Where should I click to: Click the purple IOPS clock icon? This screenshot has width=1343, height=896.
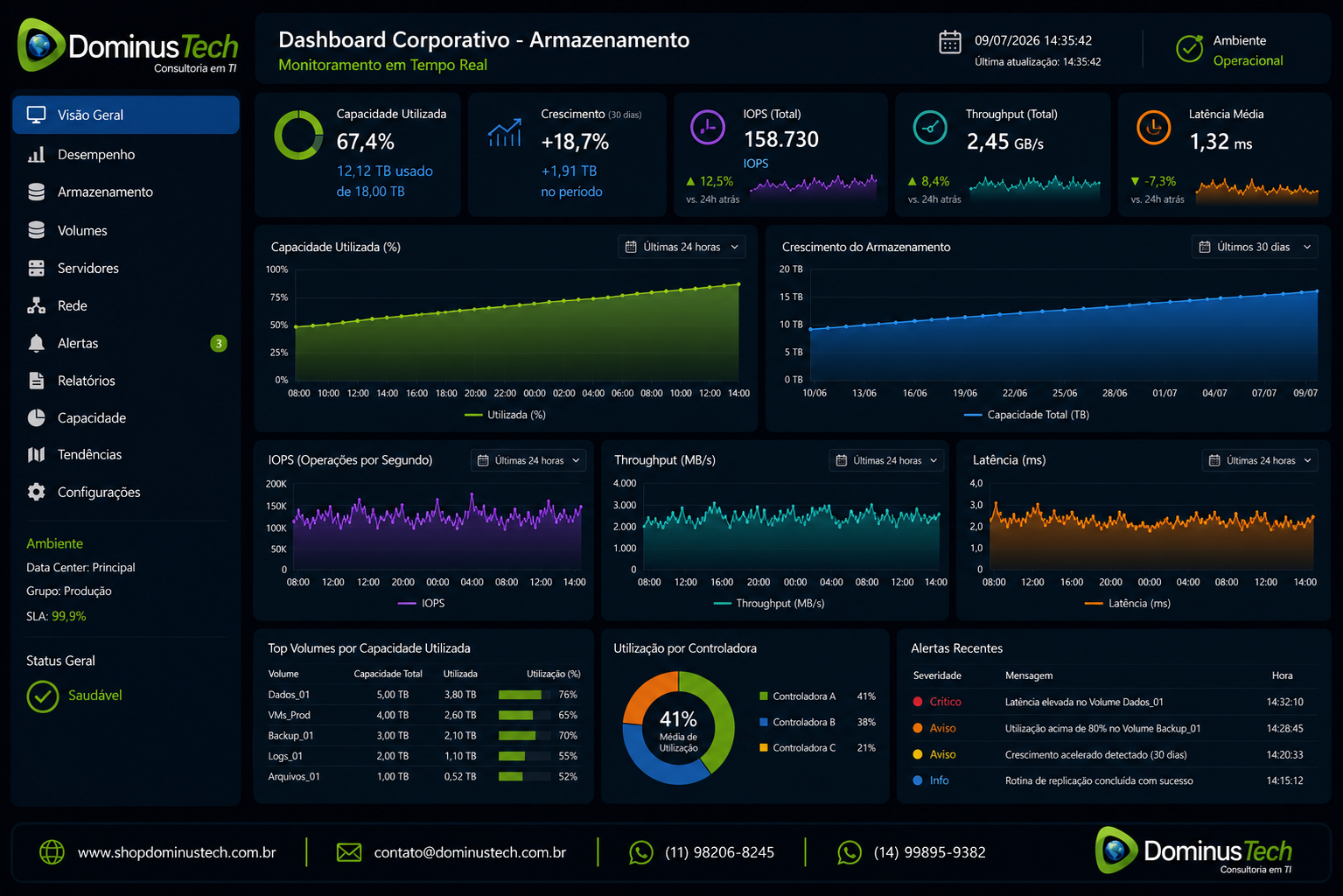708,128
